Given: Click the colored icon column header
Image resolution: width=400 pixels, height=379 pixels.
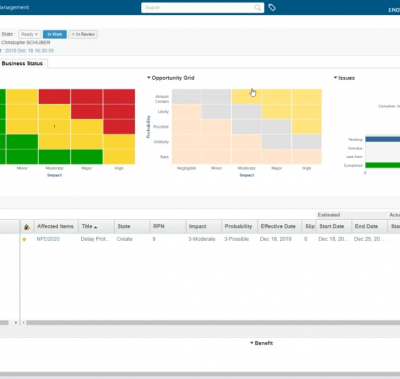Looking at the screenshot, I should tap(27, 227).
